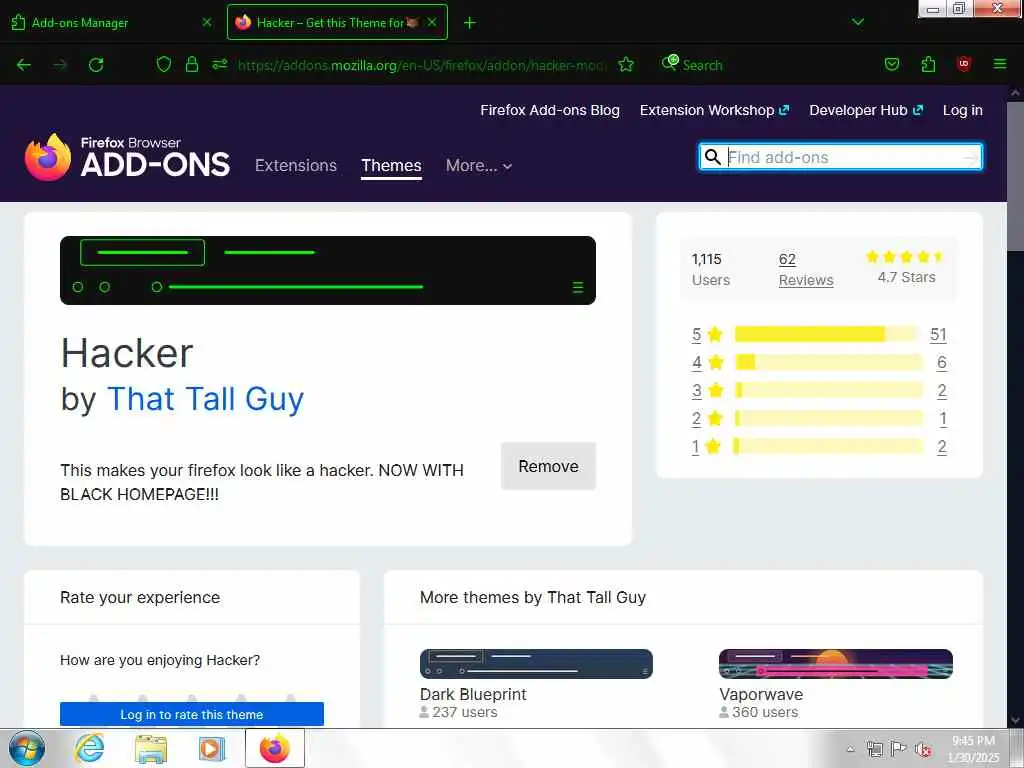
Task: Open the Dark Blueprint theme preview
Action: (536, 664)
